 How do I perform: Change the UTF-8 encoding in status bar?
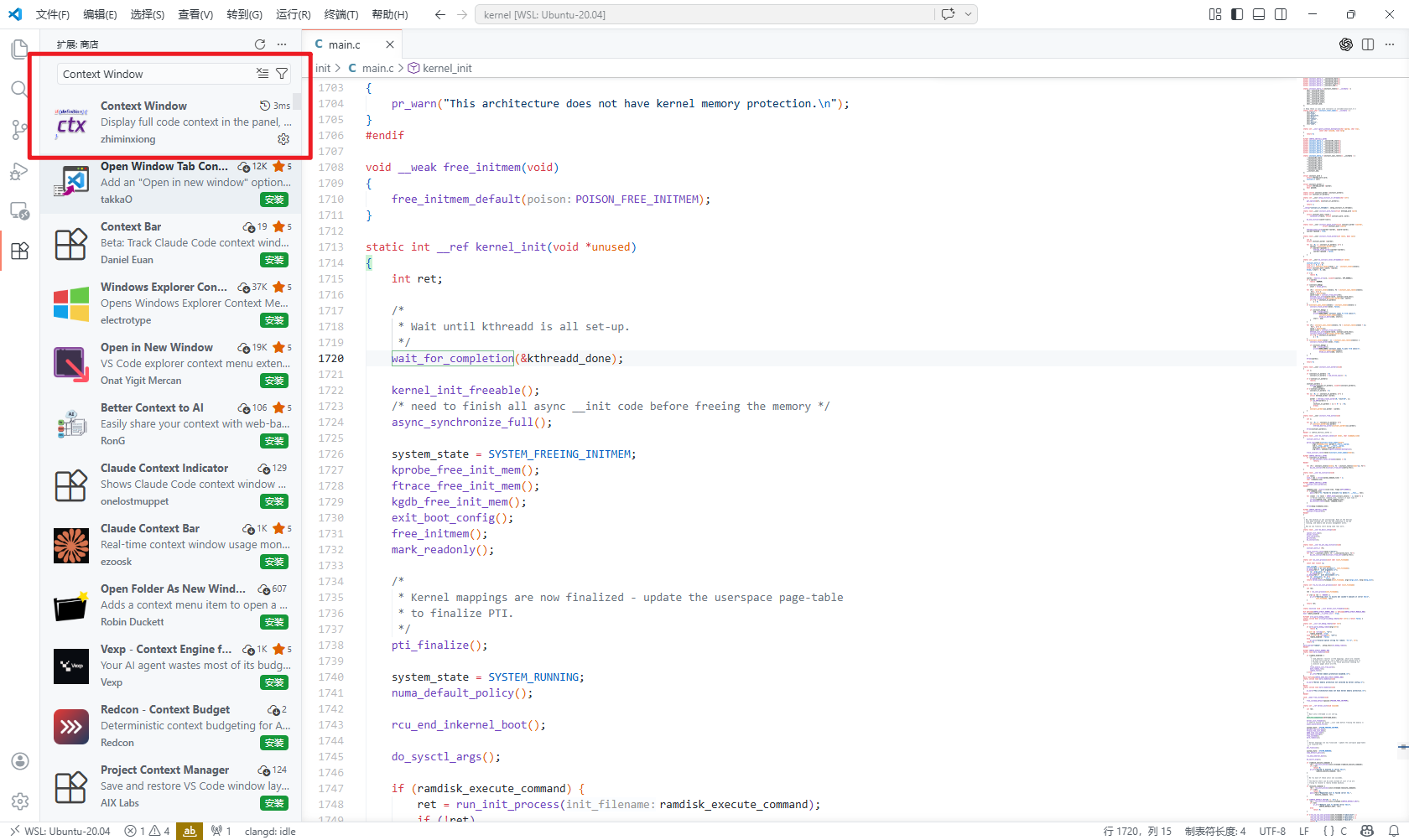point(1272,831)
